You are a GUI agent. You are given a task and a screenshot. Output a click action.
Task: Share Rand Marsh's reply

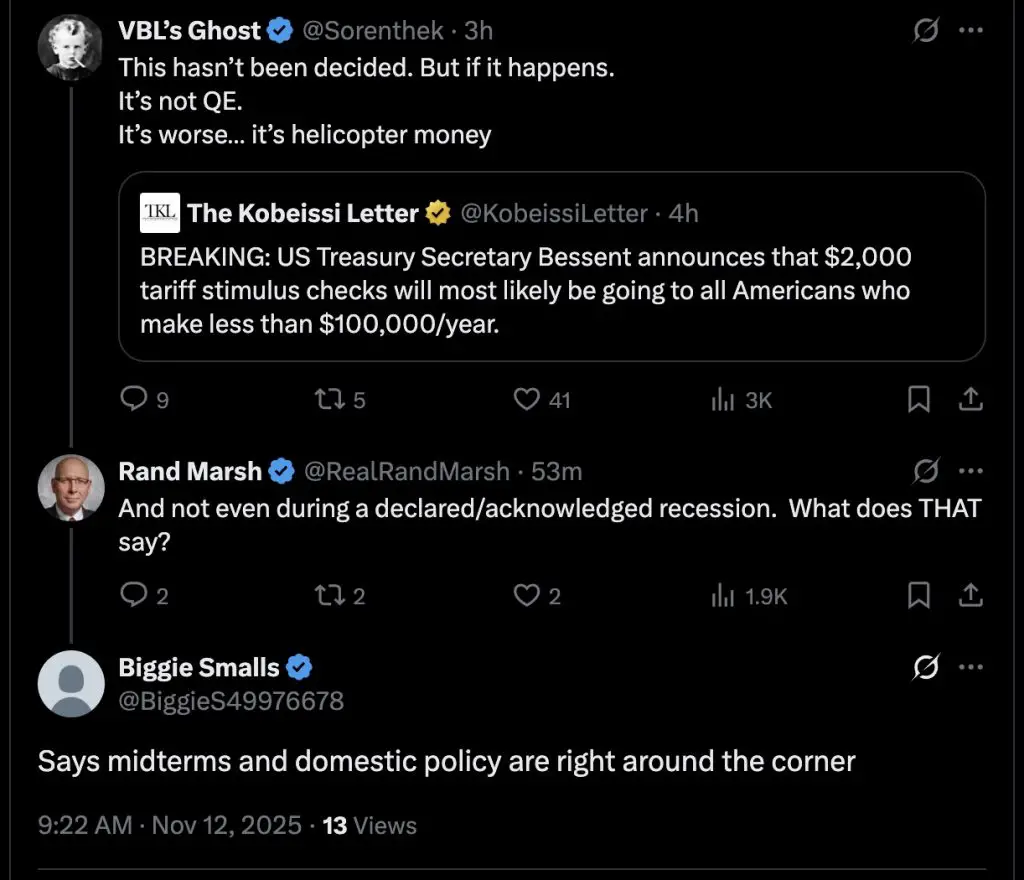click(x=969, y=596)
